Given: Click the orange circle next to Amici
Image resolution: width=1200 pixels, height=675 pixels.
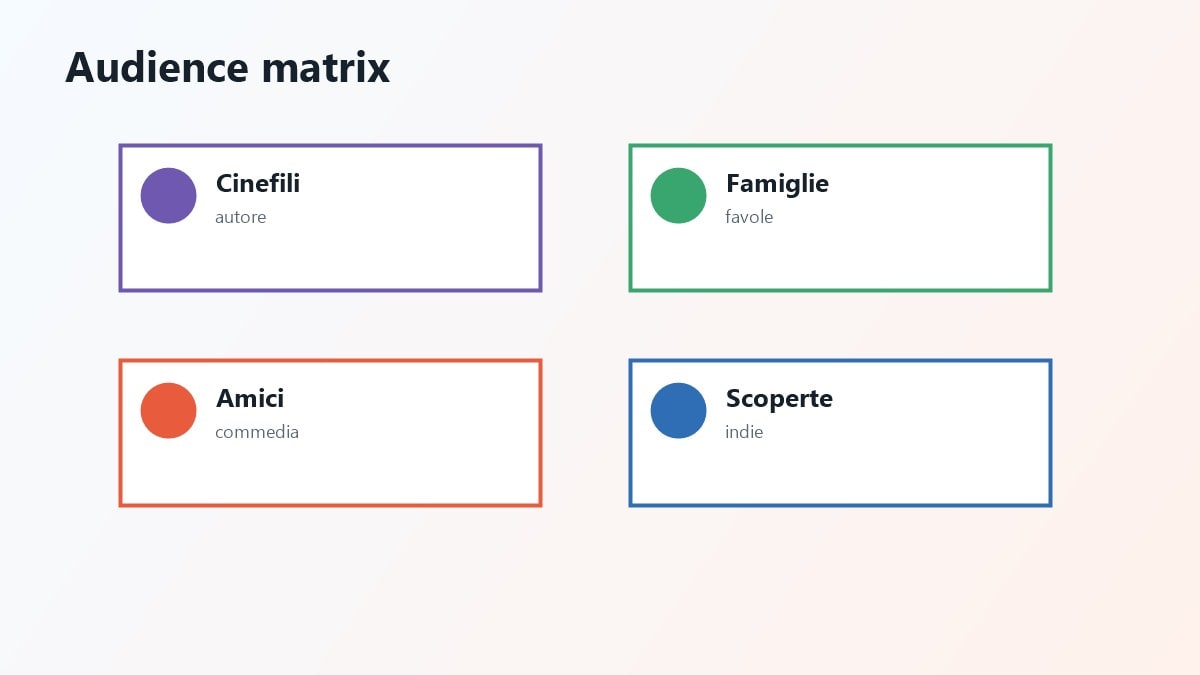Looking at the screenshot, I should [168, 411].
